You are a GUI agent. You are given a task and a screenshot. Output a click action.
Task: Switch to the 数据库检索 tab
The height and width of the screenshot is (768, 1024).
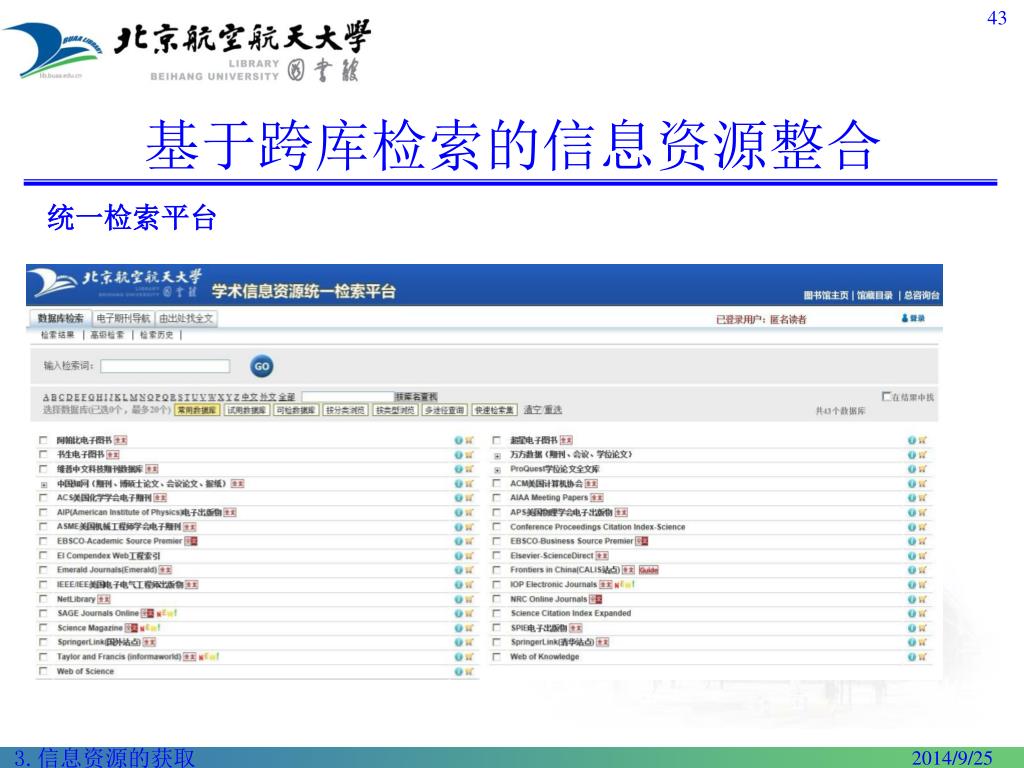point(60,318)
